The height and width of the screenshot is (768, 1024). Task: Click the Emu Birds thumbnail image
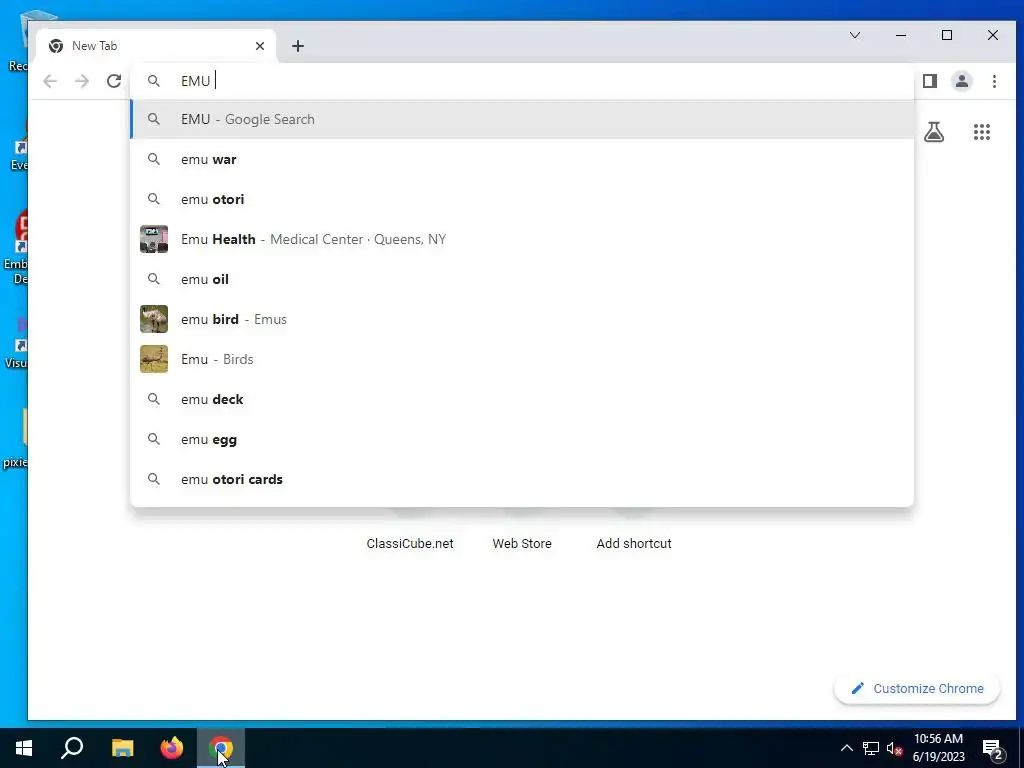[154, 359]
